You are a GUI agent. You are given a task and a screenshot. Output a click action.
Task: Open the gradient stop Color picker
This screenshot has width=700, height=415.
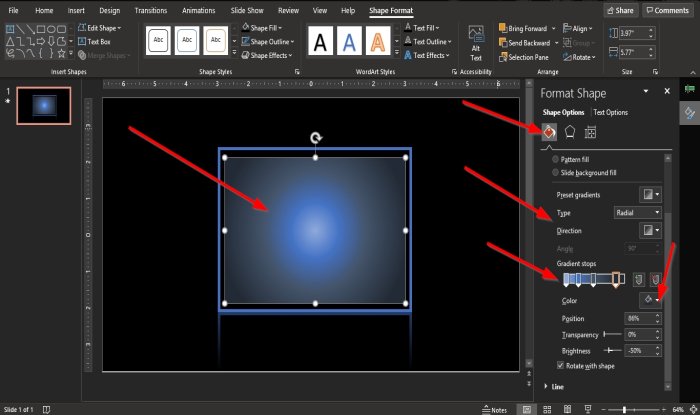(x=650, y=300)
